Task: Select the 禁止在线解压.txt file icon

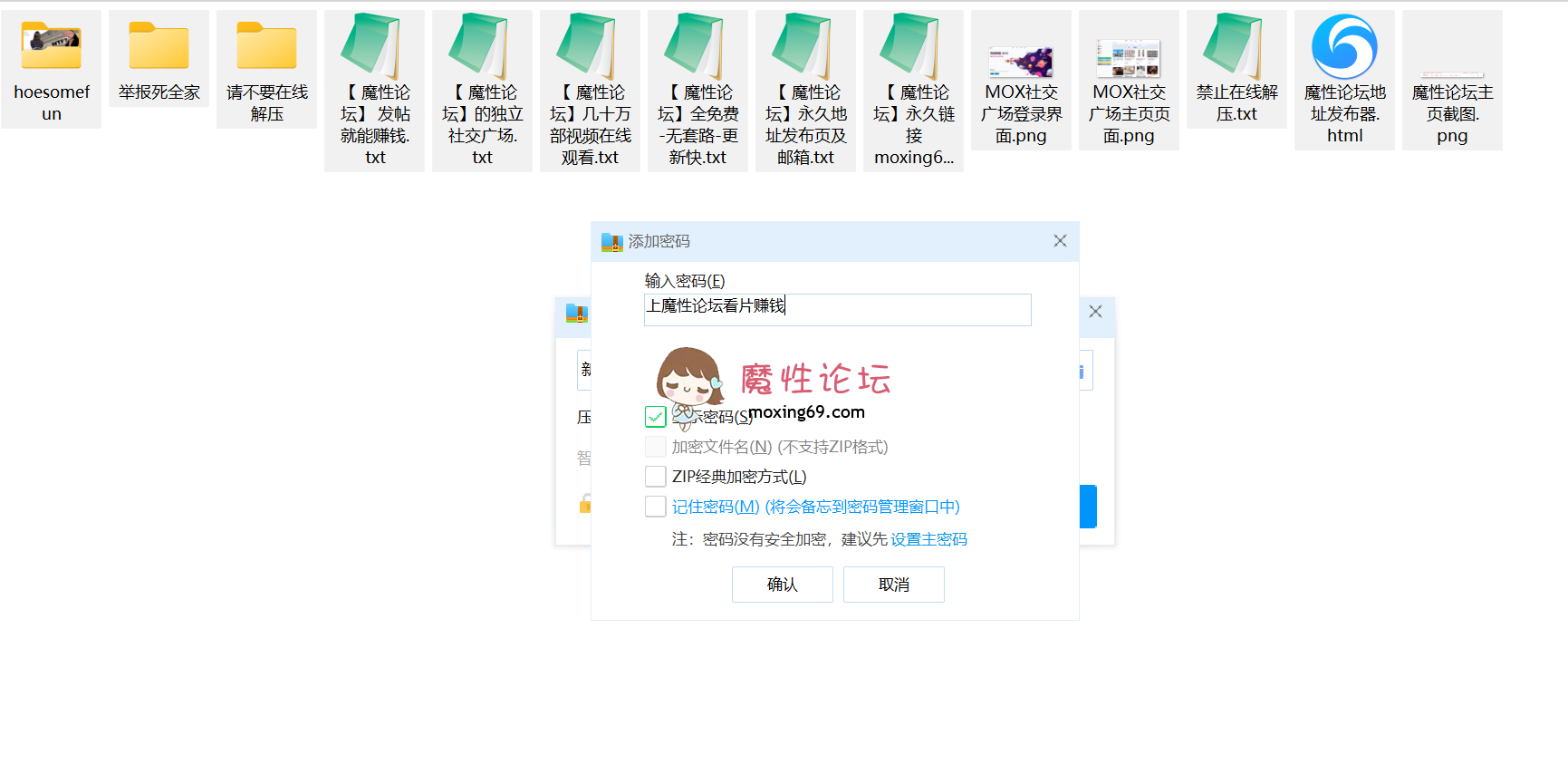Action: (x=1233, y=45)
